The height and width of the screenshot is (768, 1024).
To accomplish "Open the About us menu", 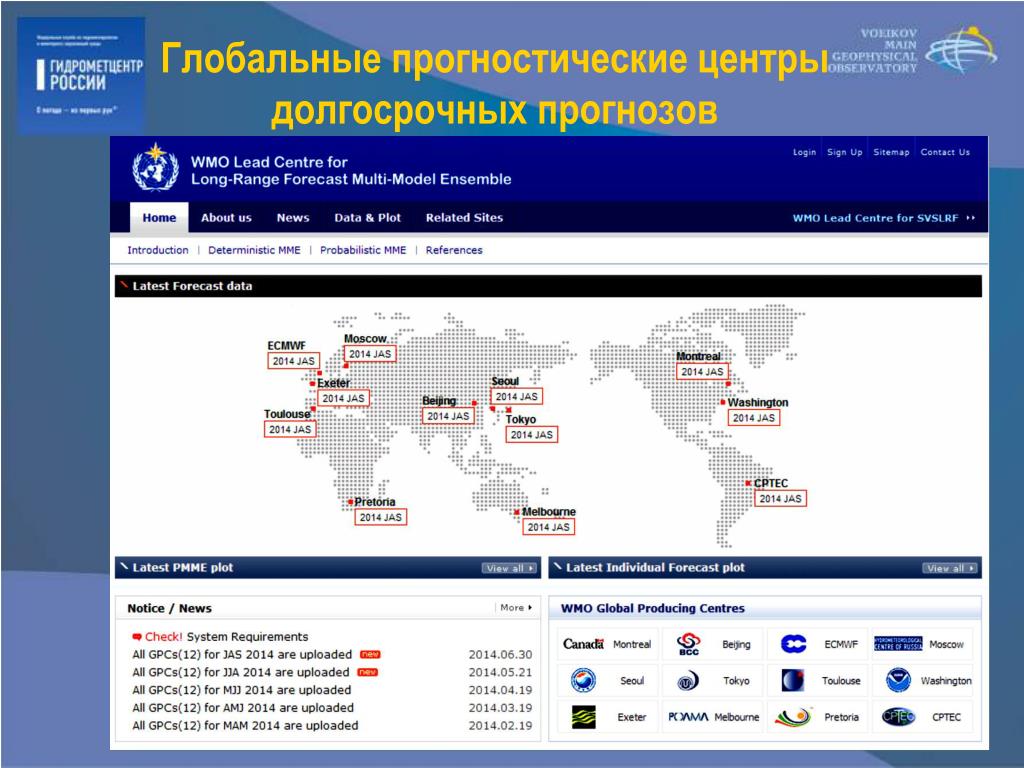I will (x=226, y=217).
